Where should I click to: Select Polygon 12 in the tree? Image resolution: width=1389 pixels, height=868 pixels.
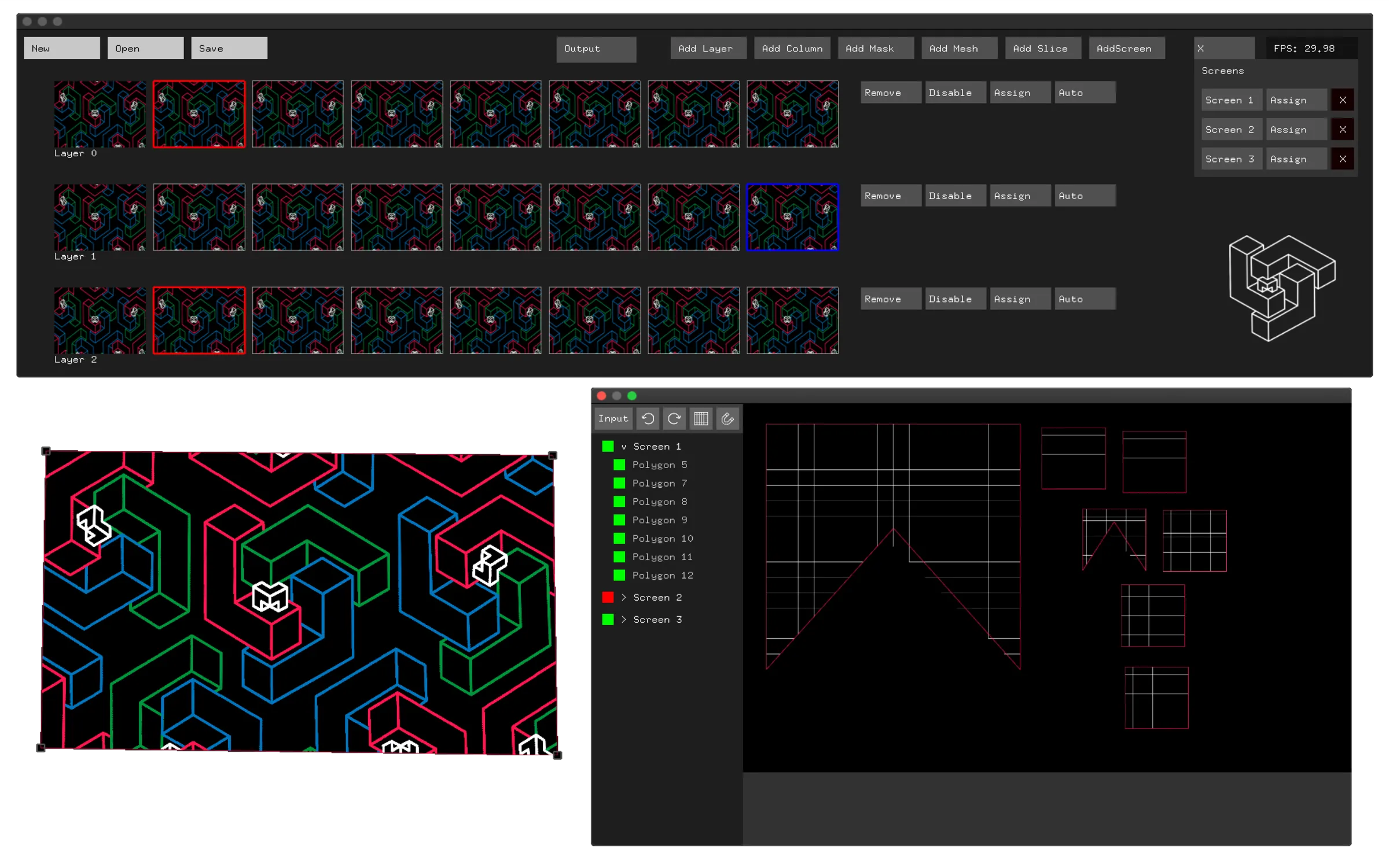[x=663, y=575]
